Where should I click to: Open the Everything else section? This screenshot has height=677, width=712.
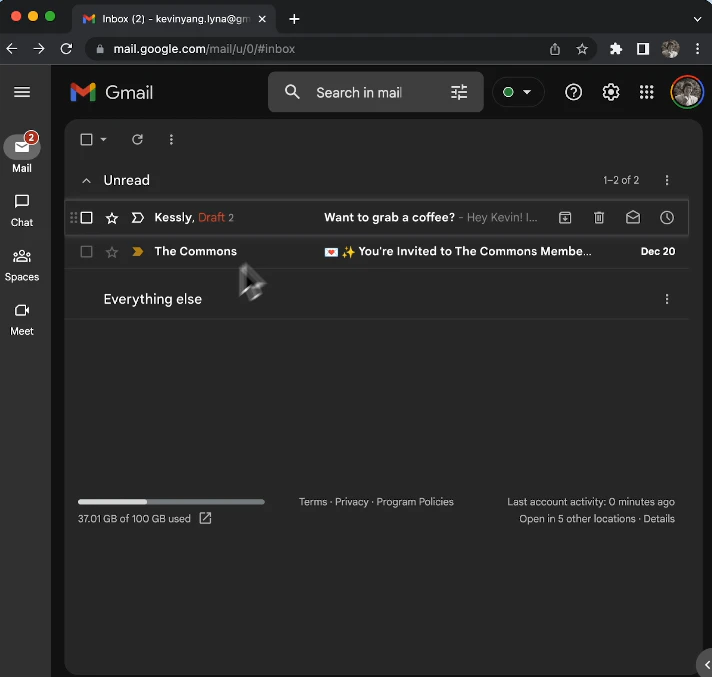coord(153,299)
